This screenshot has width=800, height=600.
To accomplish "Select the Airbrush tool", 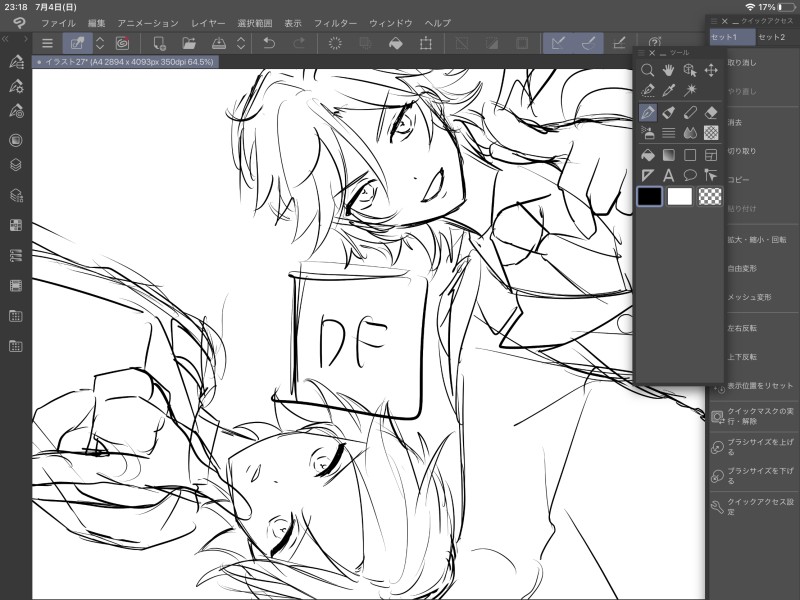I will (647, 133).
